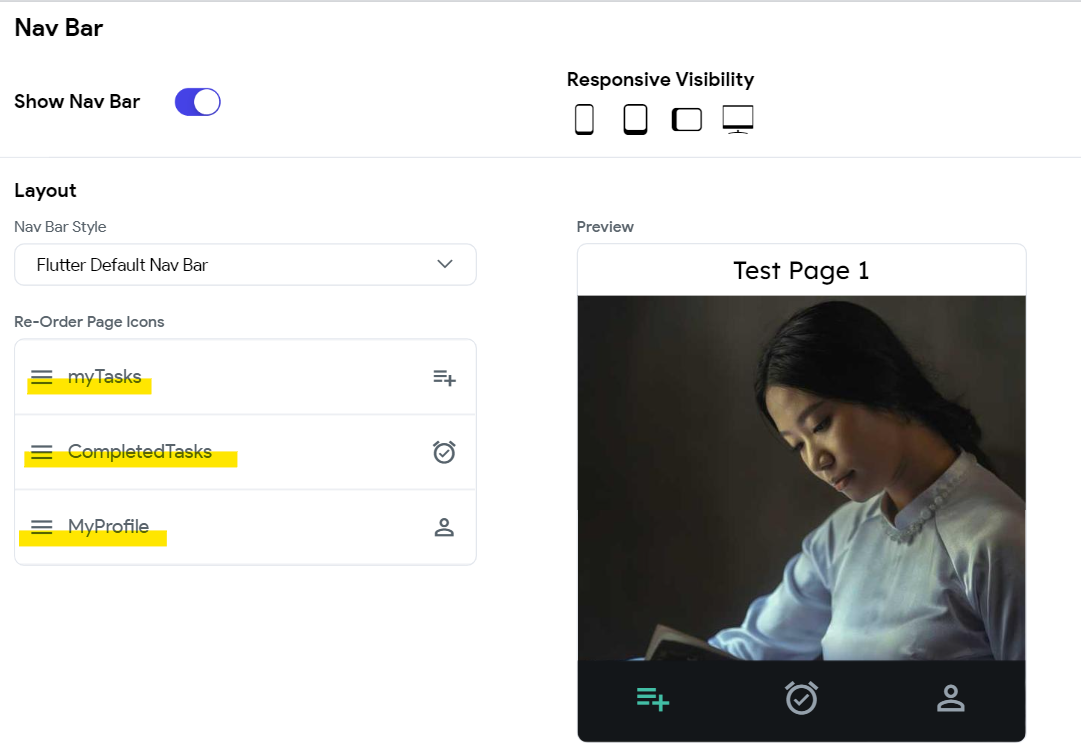Click the myTasks drag handle icon
This screenshot has height=745, width=1081.
coord(41,377)
